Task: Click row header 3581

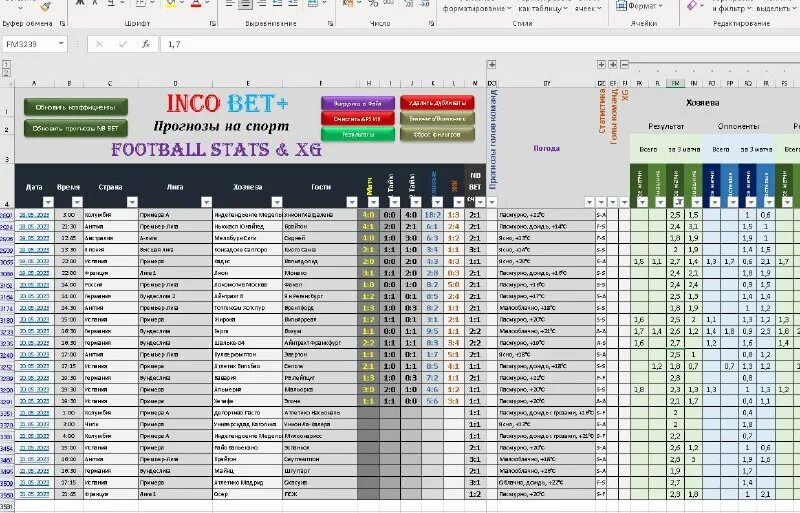Action: (x=7, y=506)
